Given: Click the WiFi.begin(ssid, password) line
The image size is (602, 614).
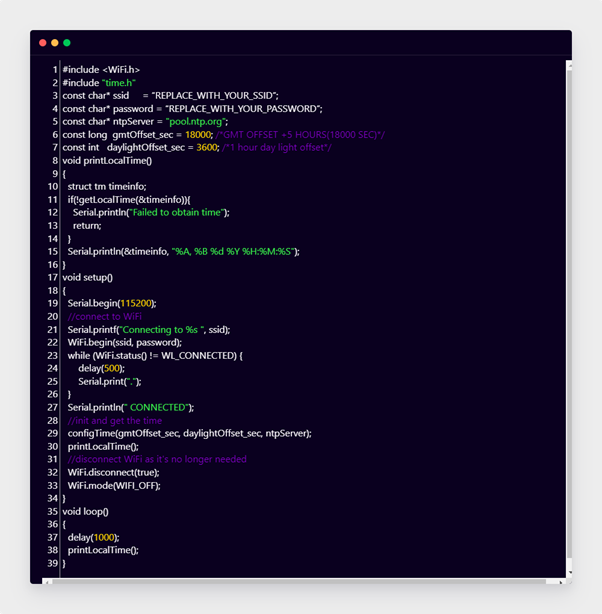Looking at the screenshot, I should click(125, 342).
